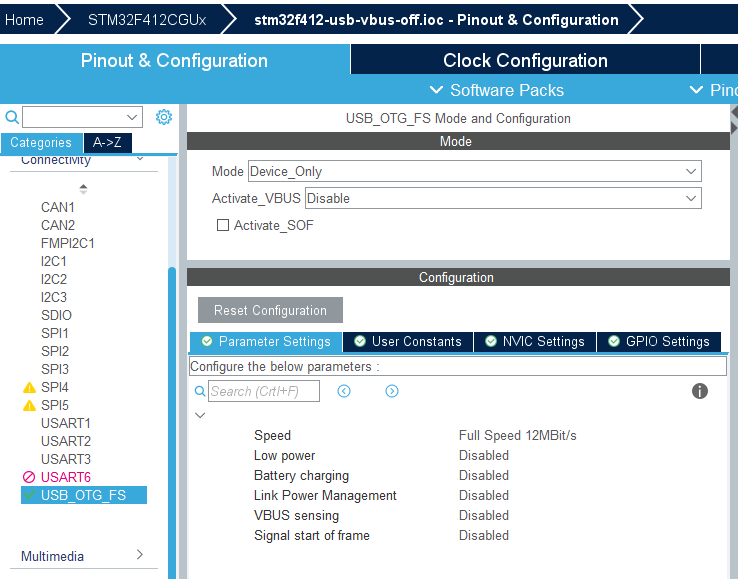Select the Battery charging parameter
The height and width of the screenshot is (579, 738).
(302, 475)
